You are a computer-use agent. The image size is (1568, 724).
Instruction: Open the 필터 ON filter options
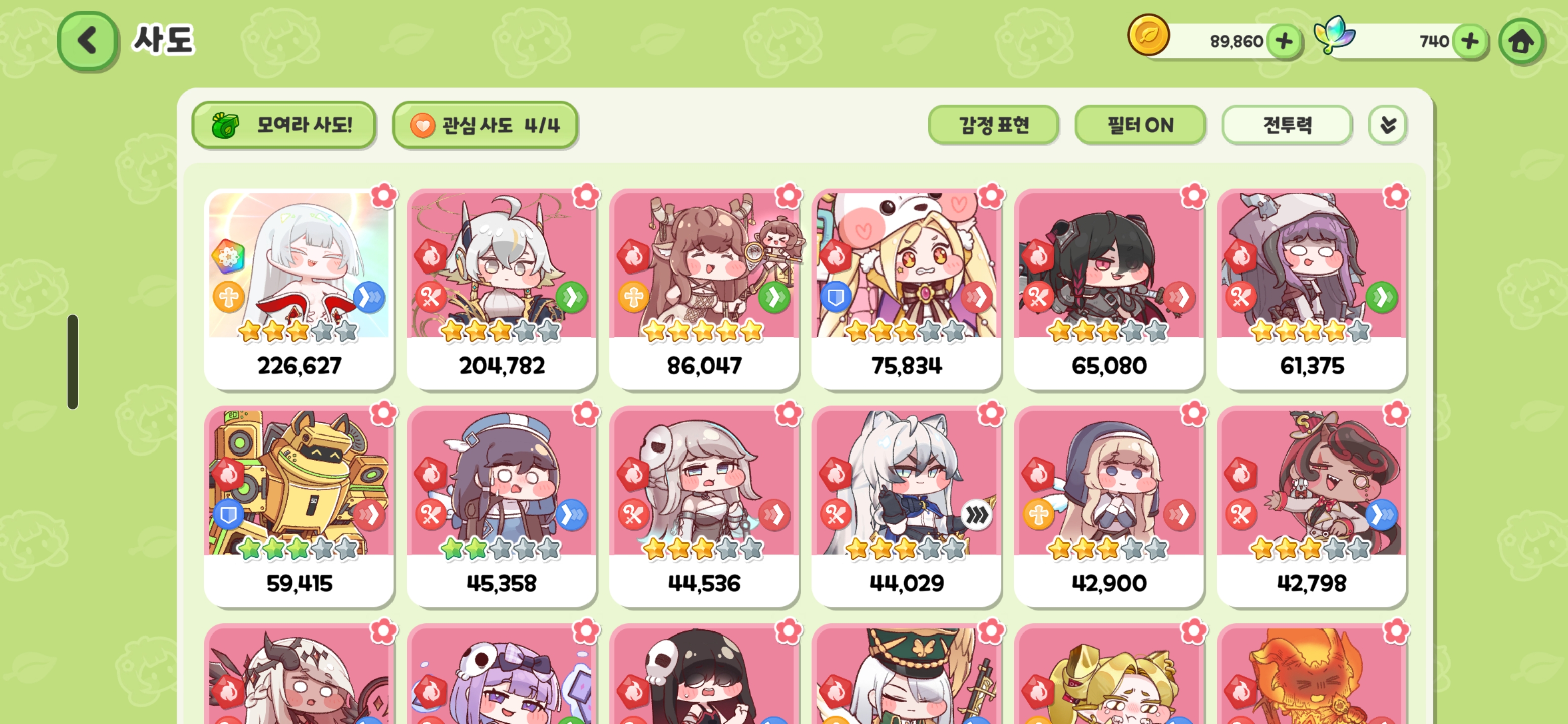coord(1140,125)
